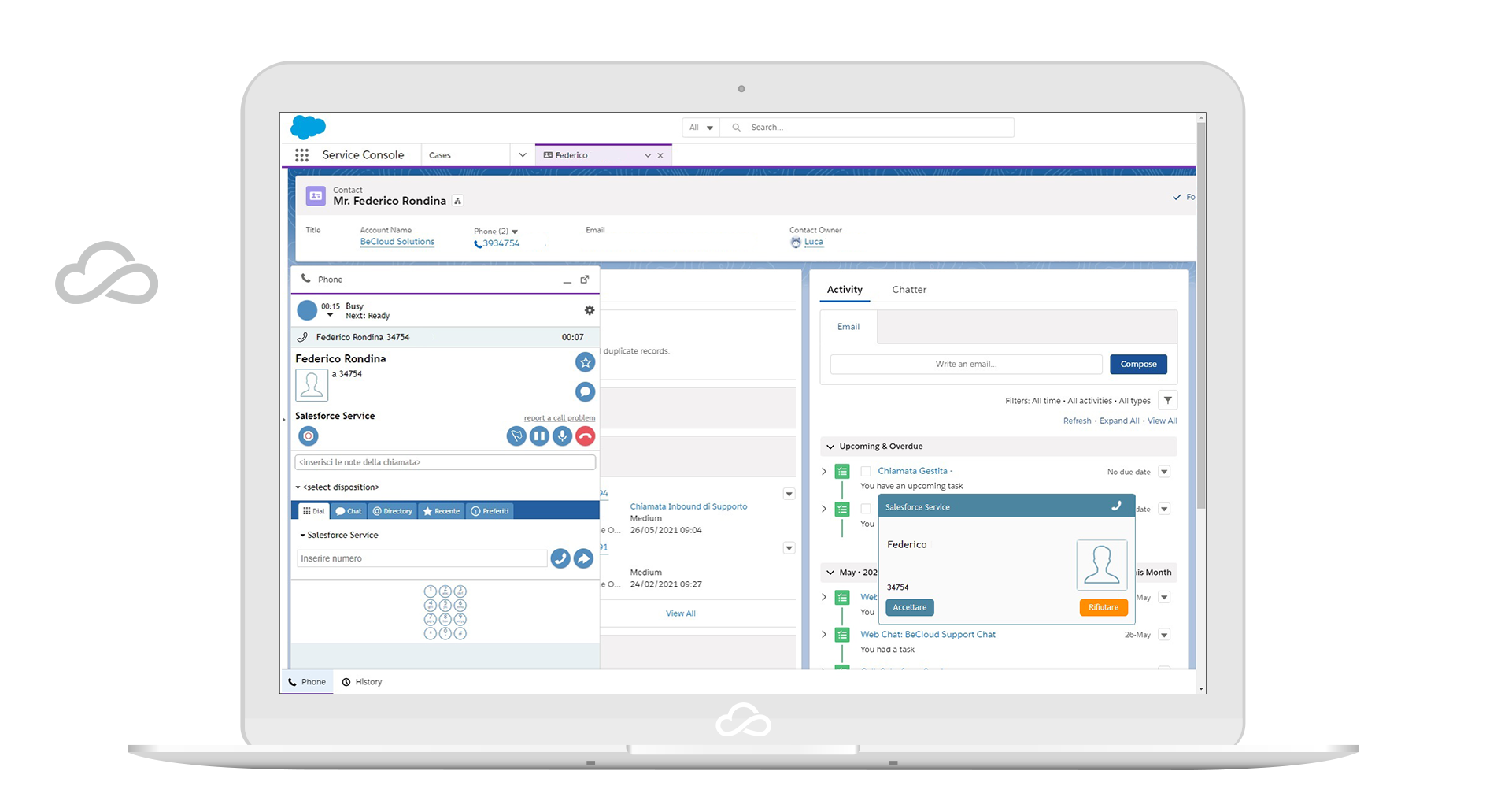Click Phone in utility bar

(x=307, y=682)
